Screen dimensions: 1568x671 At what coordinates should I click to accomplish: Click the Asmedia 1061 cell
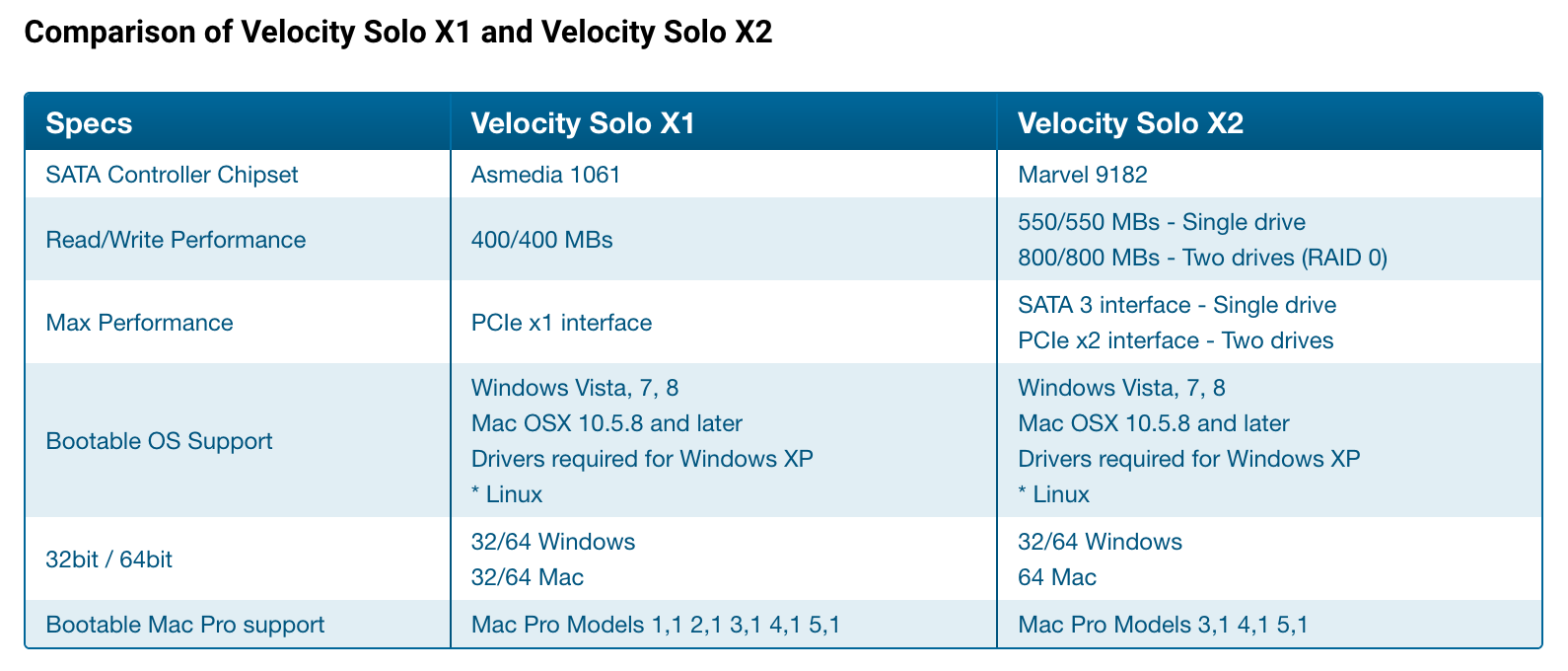coord(545,175)
